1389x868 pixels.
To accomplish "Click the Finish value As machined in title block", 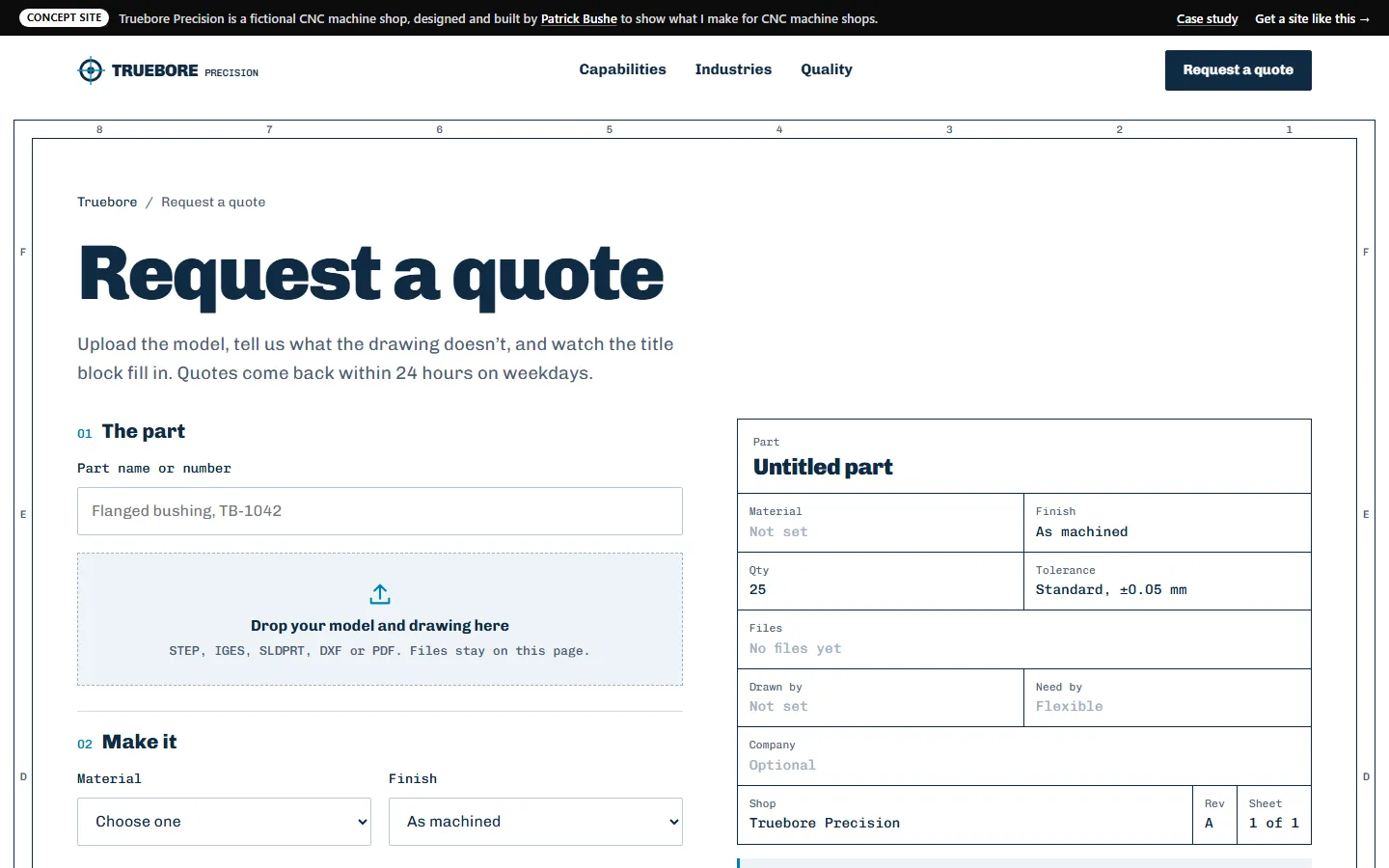I will (1081, 531).
